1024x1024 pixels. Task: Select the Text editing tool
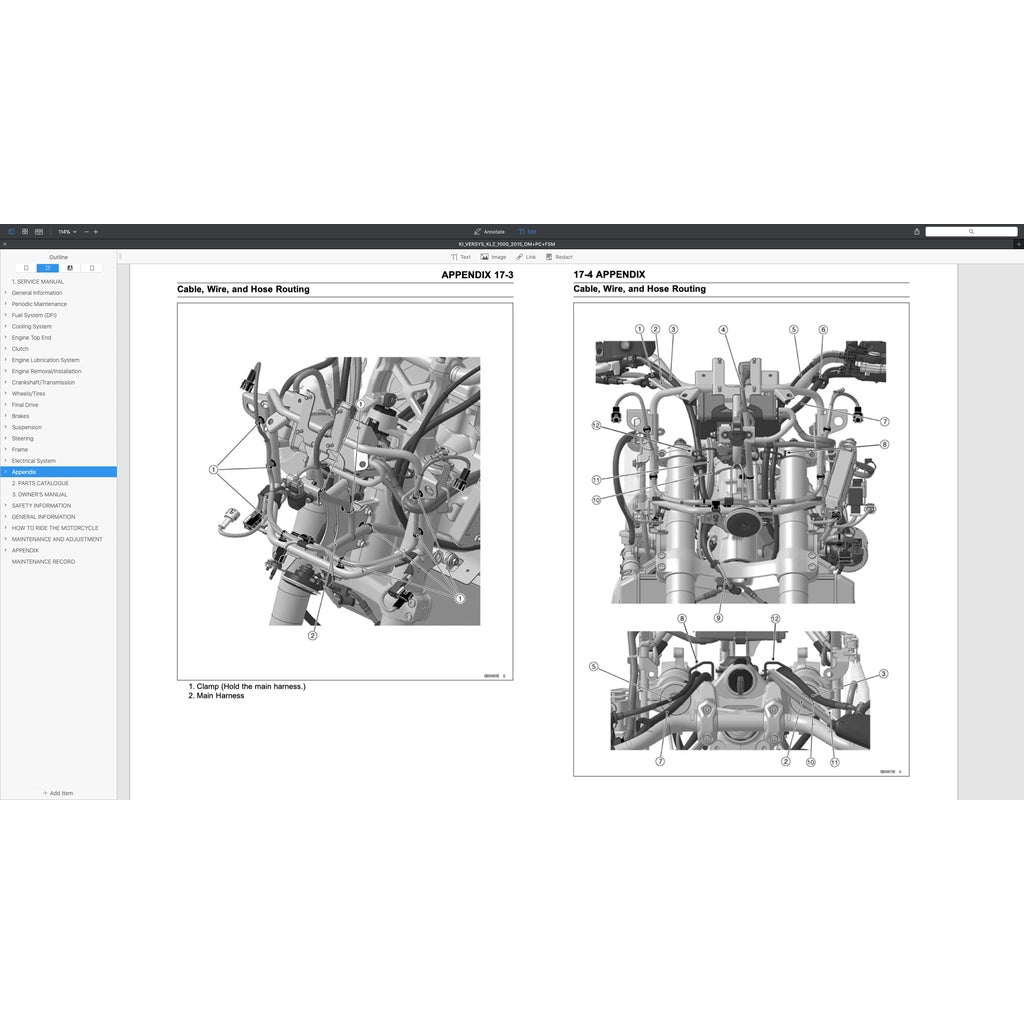click(x=461, y=257)
